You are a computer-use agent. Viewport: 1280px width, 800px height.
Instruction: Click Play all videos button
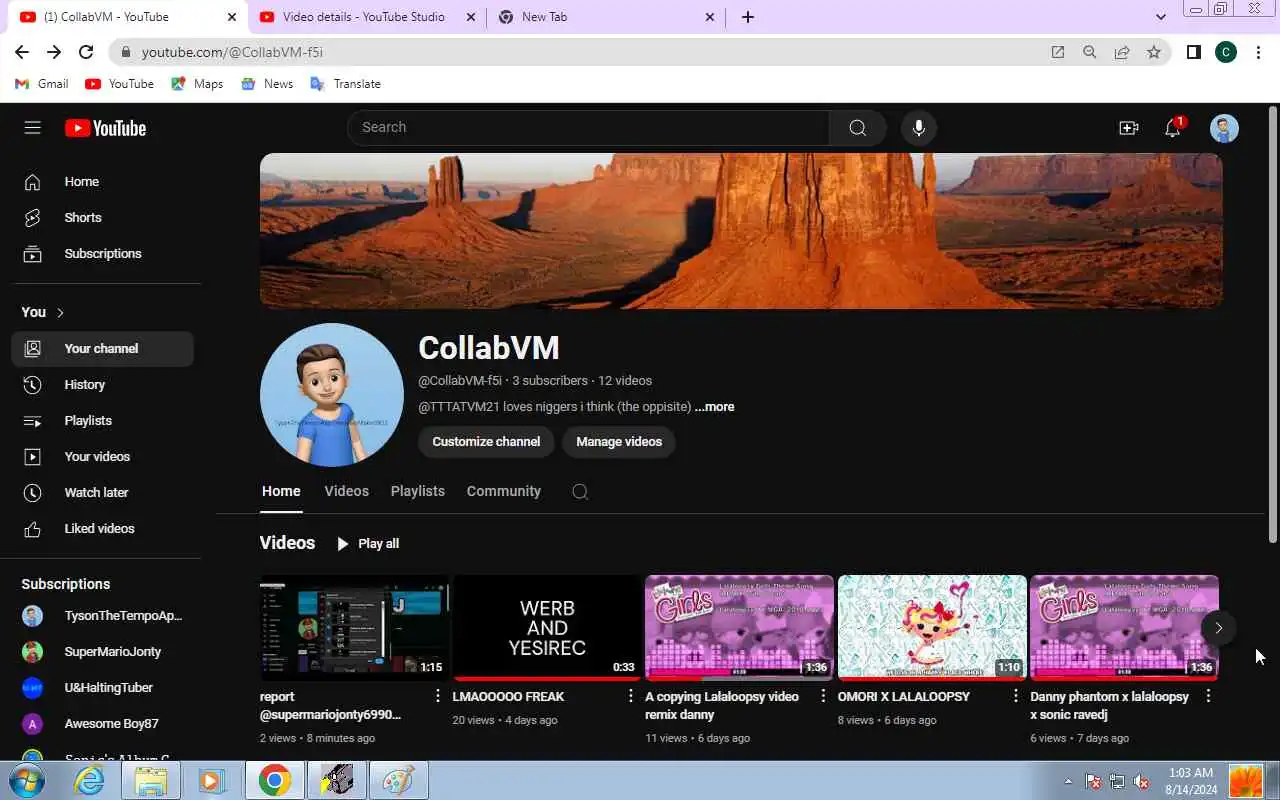point(368,544)
